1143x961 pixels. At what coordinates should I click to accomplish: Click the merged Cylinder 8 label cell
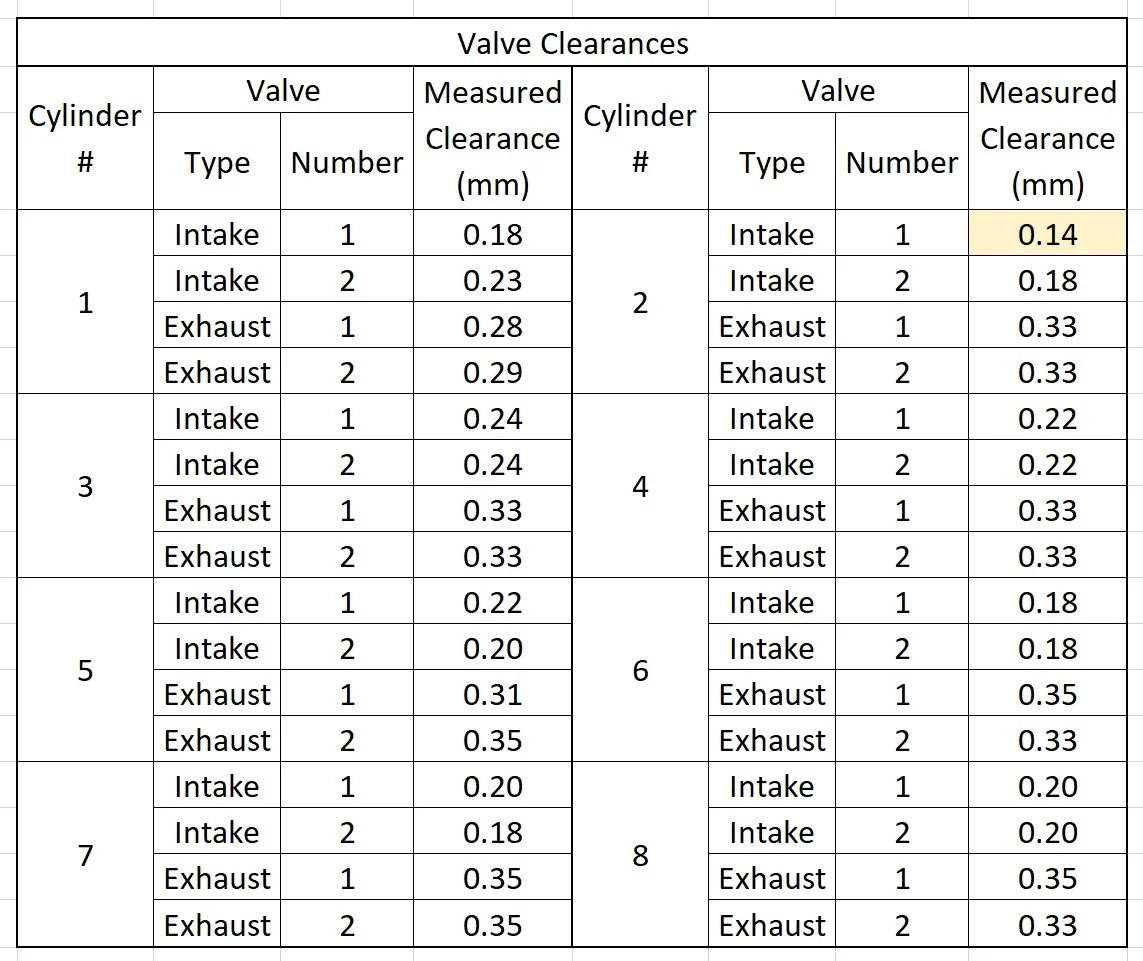[640, 855]
